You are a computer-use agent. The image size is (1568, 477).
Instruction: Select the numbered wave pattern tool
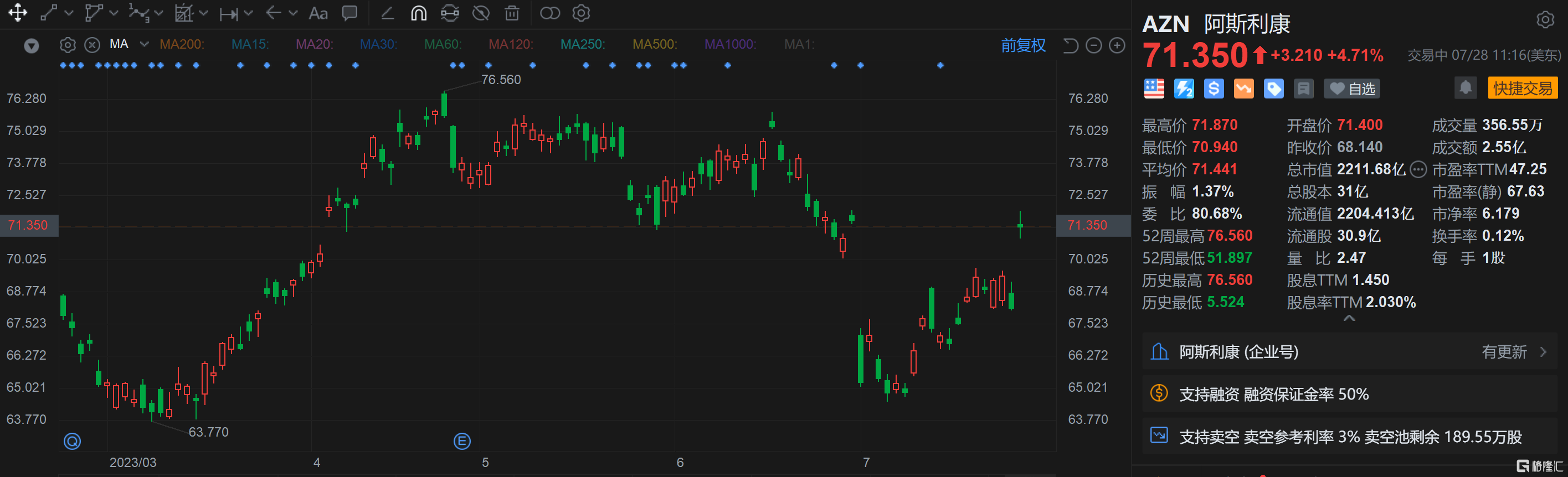coord(140,13)
